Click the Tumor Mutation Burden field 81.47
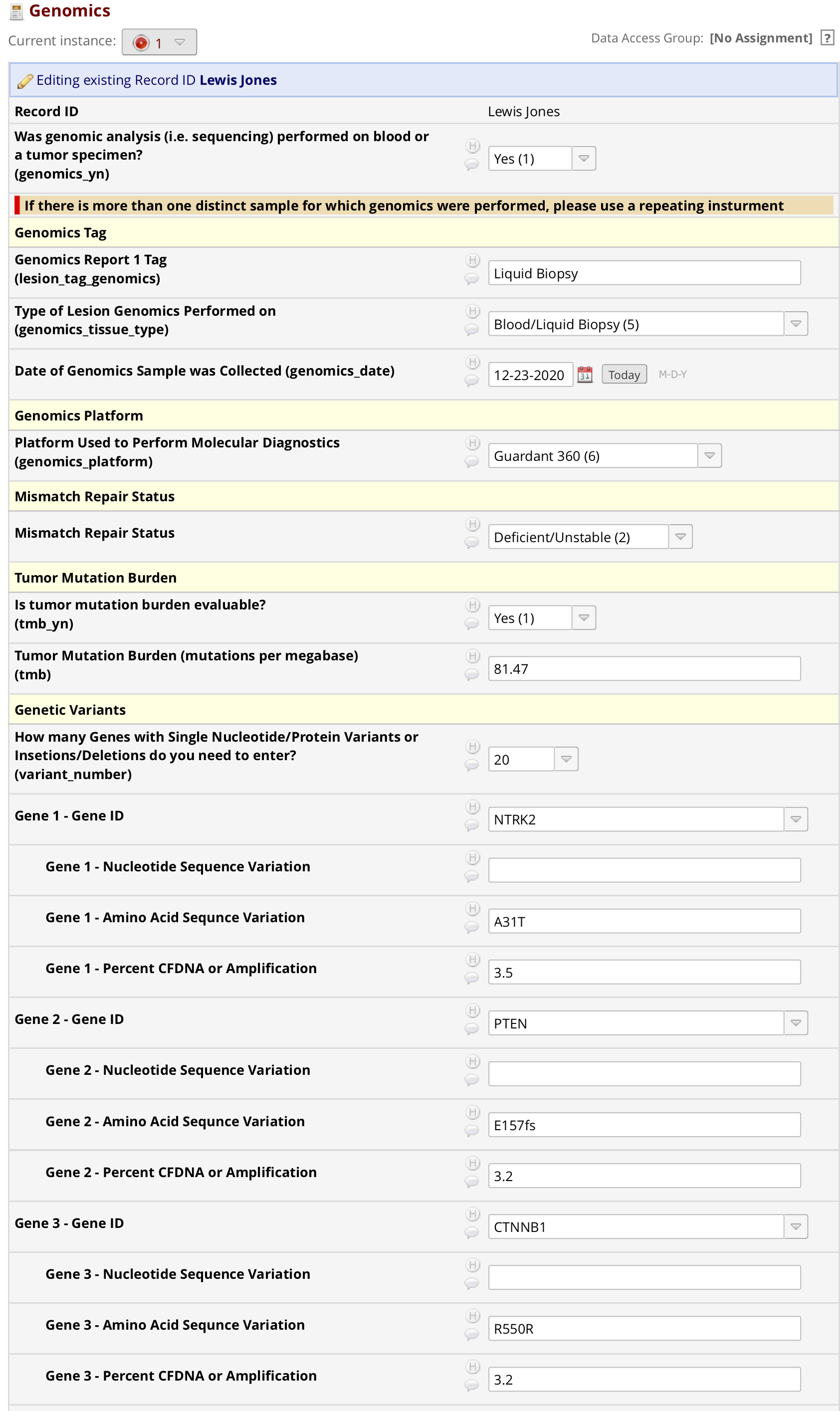The image size is (840, 1411). (644, 668)
